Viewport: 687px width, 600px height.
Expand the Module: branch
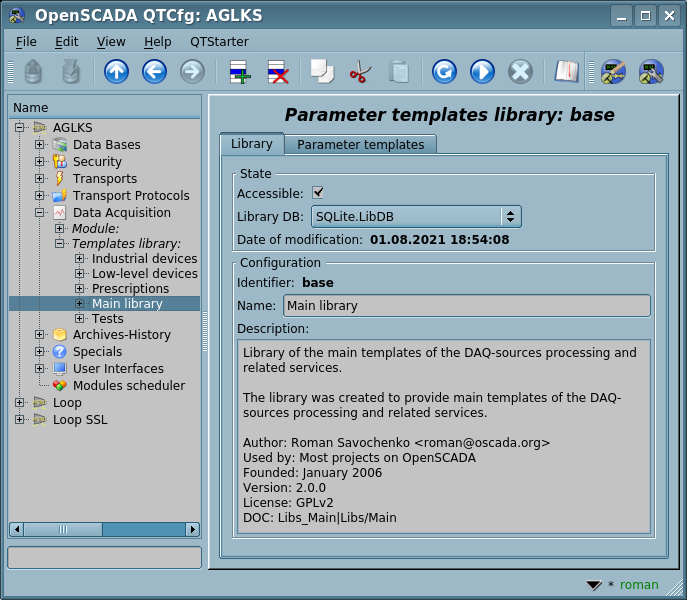pos(60,229)
